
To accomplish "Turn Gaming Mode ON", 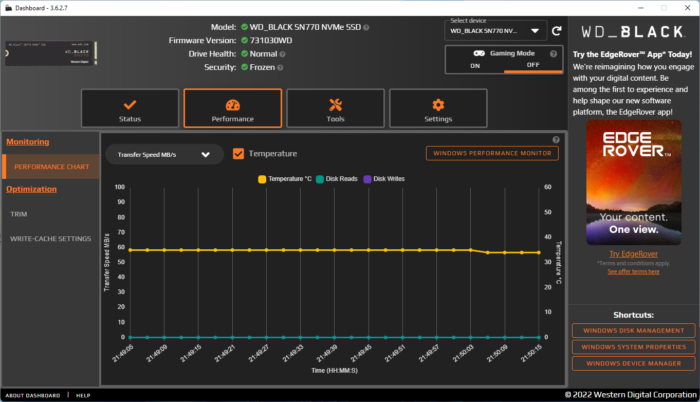I will click(x=474, y=66).
